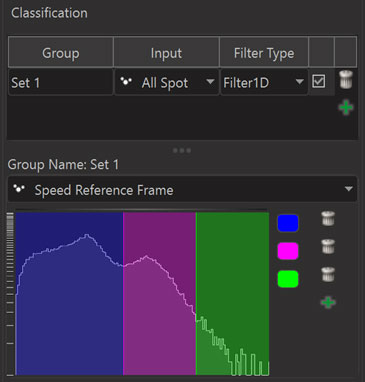Click the Group column header
The width and height of the screenshot is (365, 382).
[x=61, y=53]
